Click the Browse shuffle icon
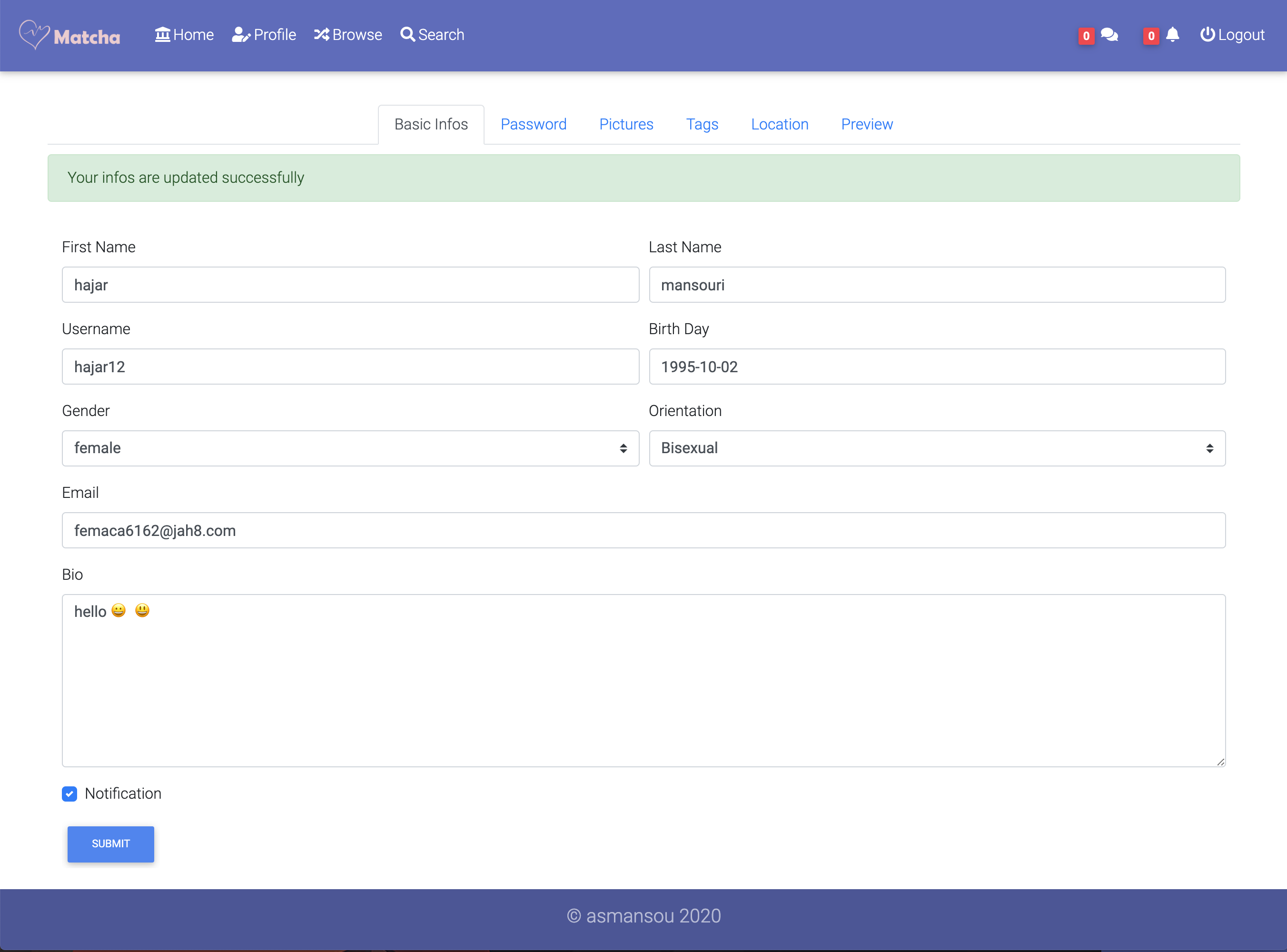Image resolution: width=1287 pixels, height=952 pixels. [x=321, y=35]
